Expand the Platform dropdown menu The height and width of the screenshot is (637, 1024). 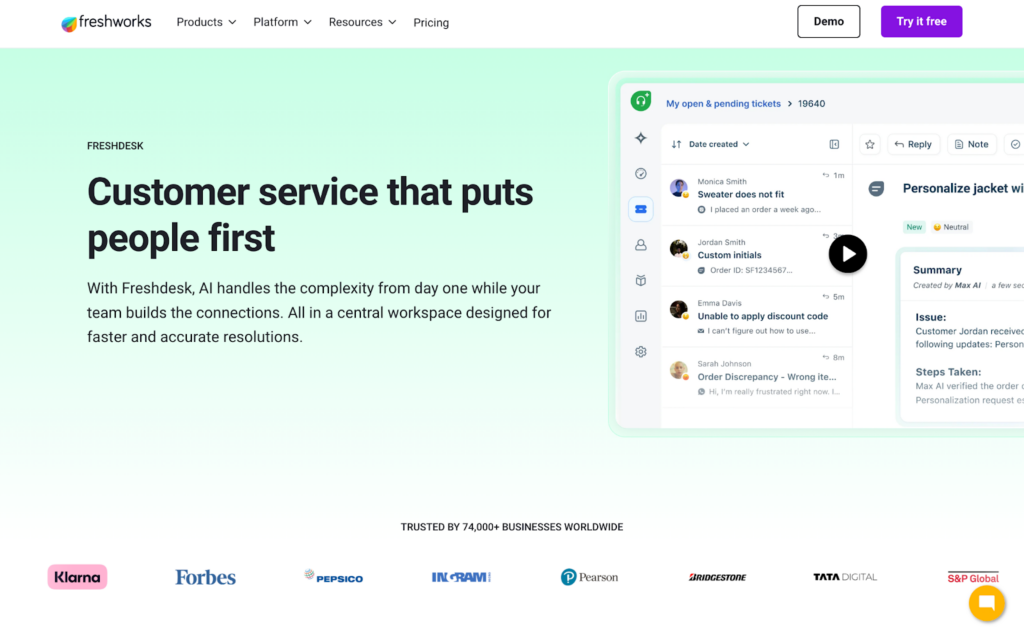coord(282,22)
